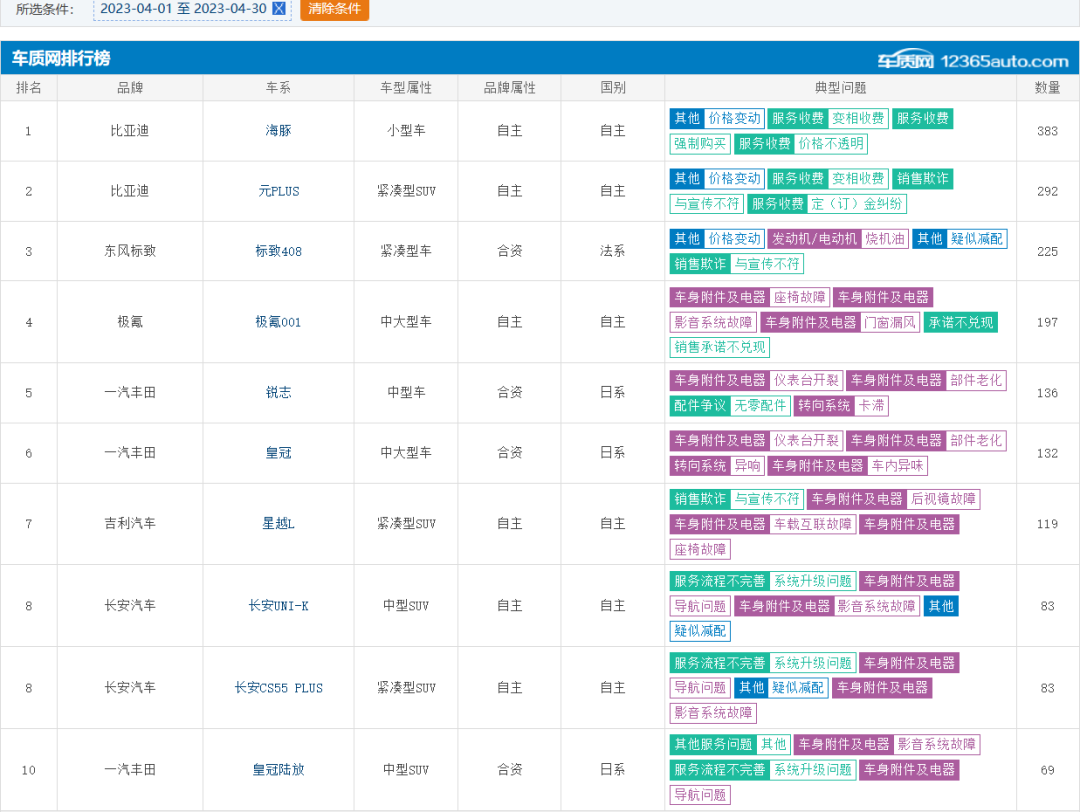Click the 车系 column header
This screenshot has width=1080, height=812.
click(x=278, y=87)
